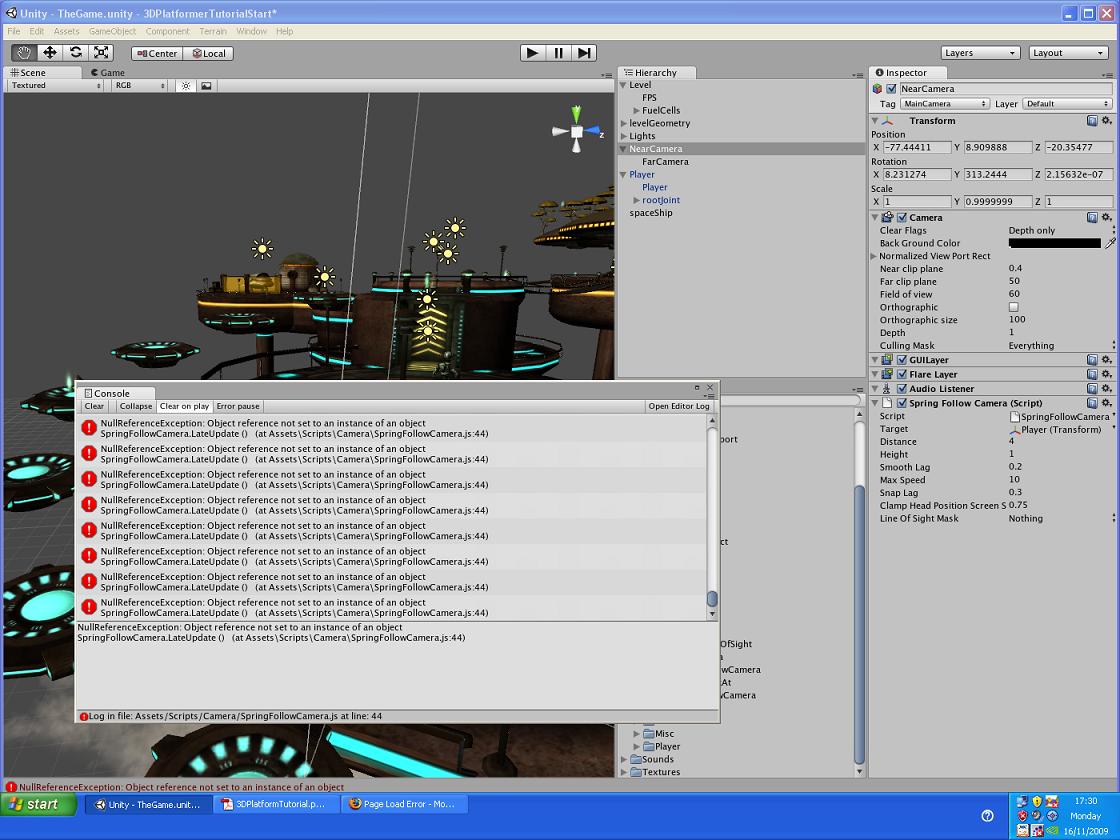Enable the Orthographic checkbox on the Camera
The width and height of the screenshot is (1120, 840).
coord(1014,307)
